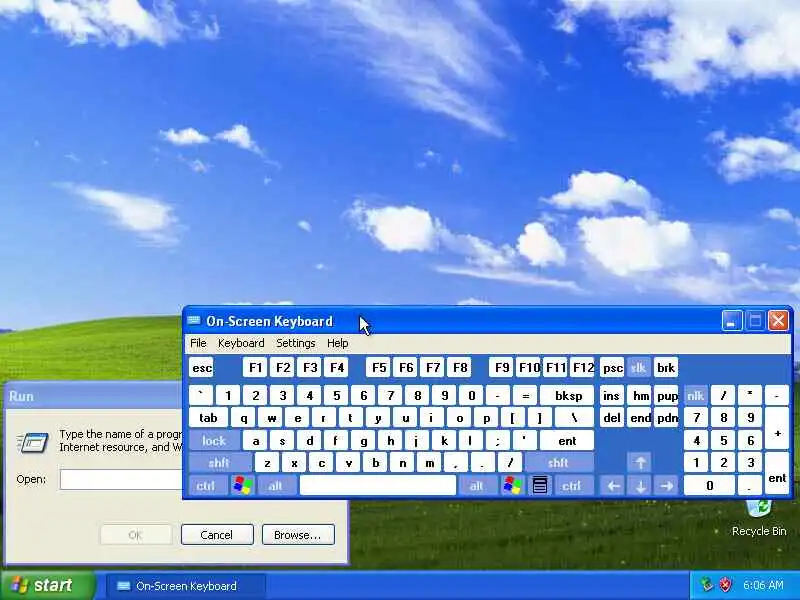Click the Recycle Bin desktop icon
The image size is (800, 600).
click(x=759, y=518)
